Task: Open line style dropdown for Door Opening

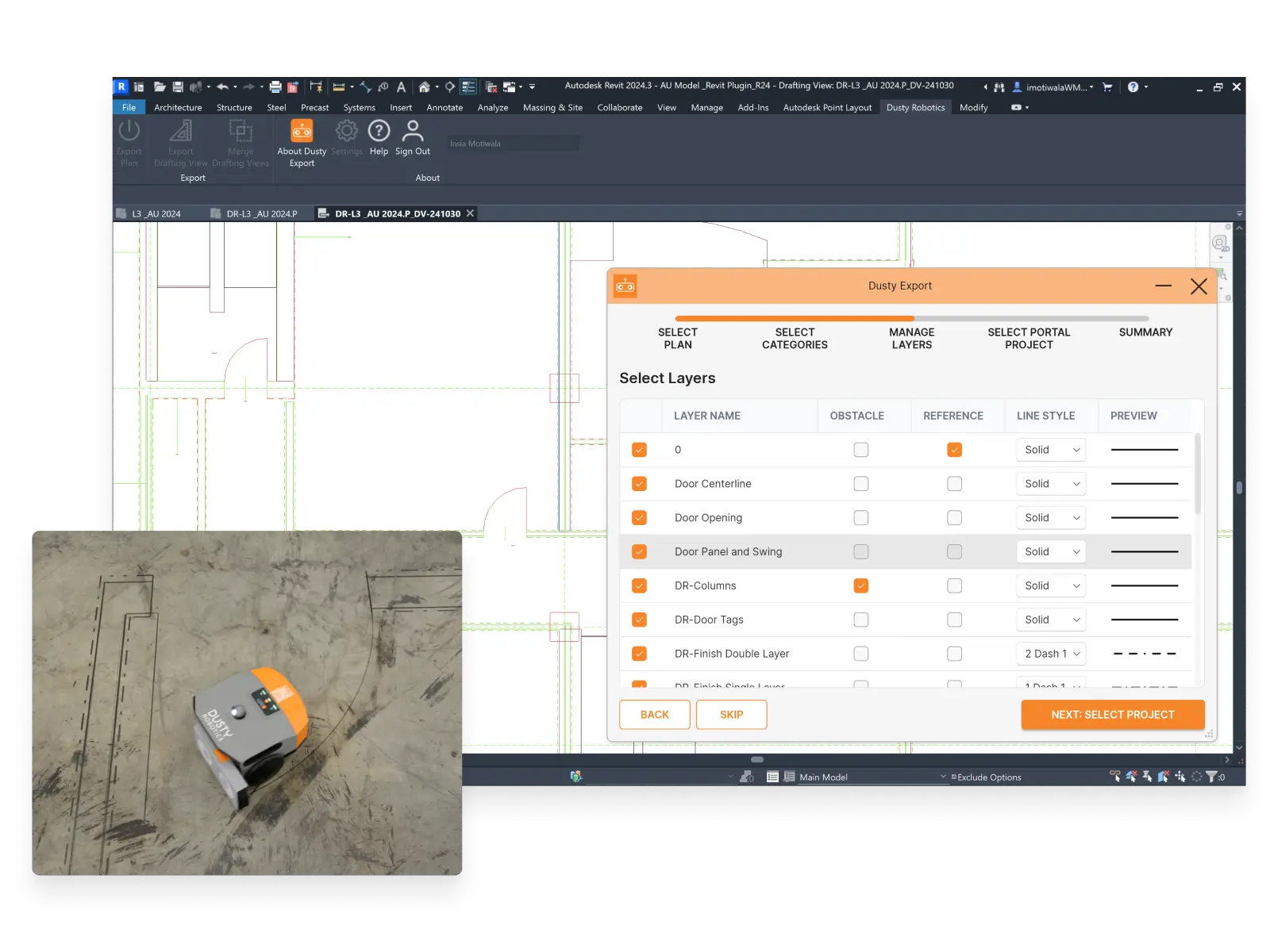Action: coord(1051,518)
